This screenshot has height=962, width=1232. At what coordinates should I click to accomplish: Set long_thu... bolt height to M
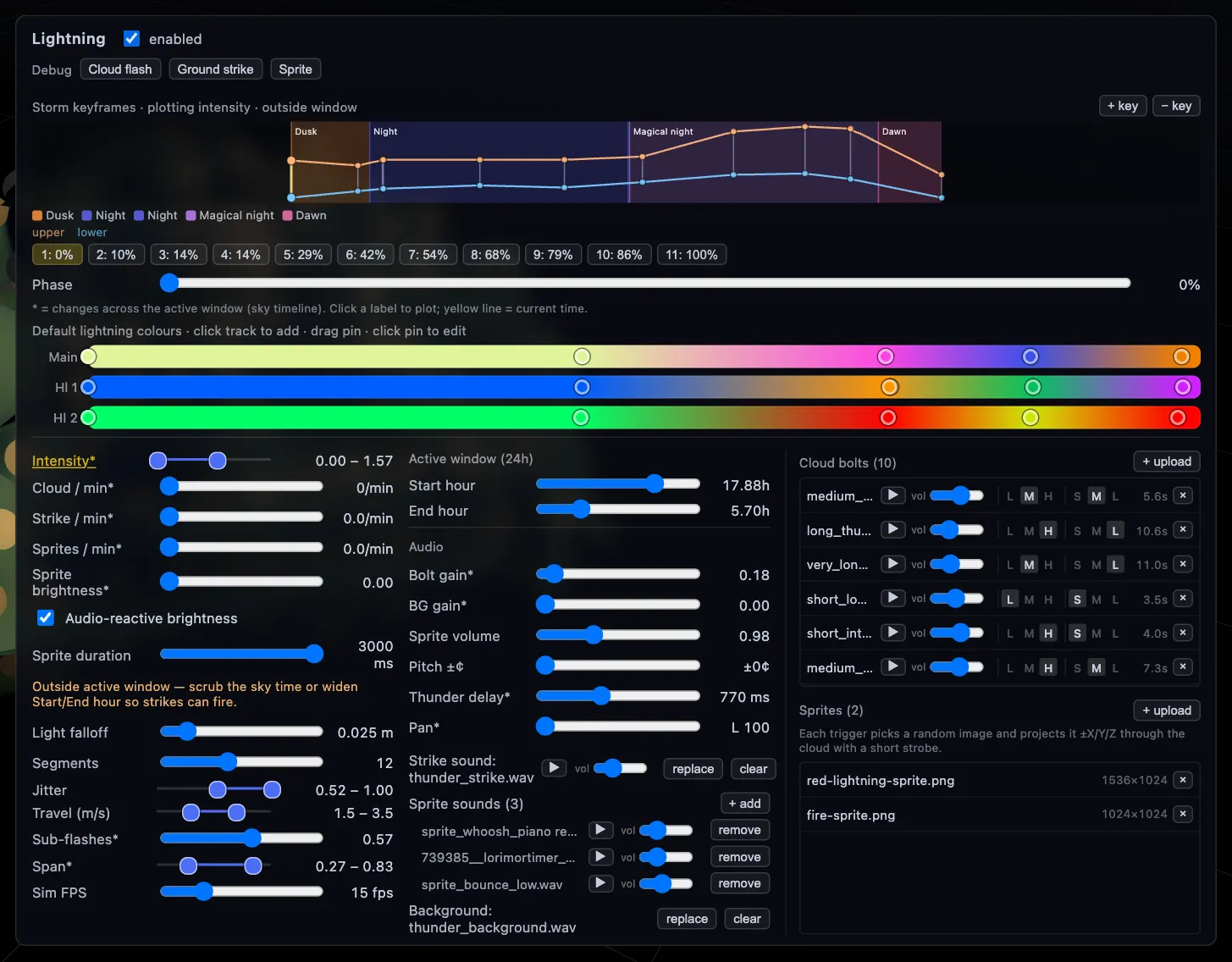point(1029,531)
